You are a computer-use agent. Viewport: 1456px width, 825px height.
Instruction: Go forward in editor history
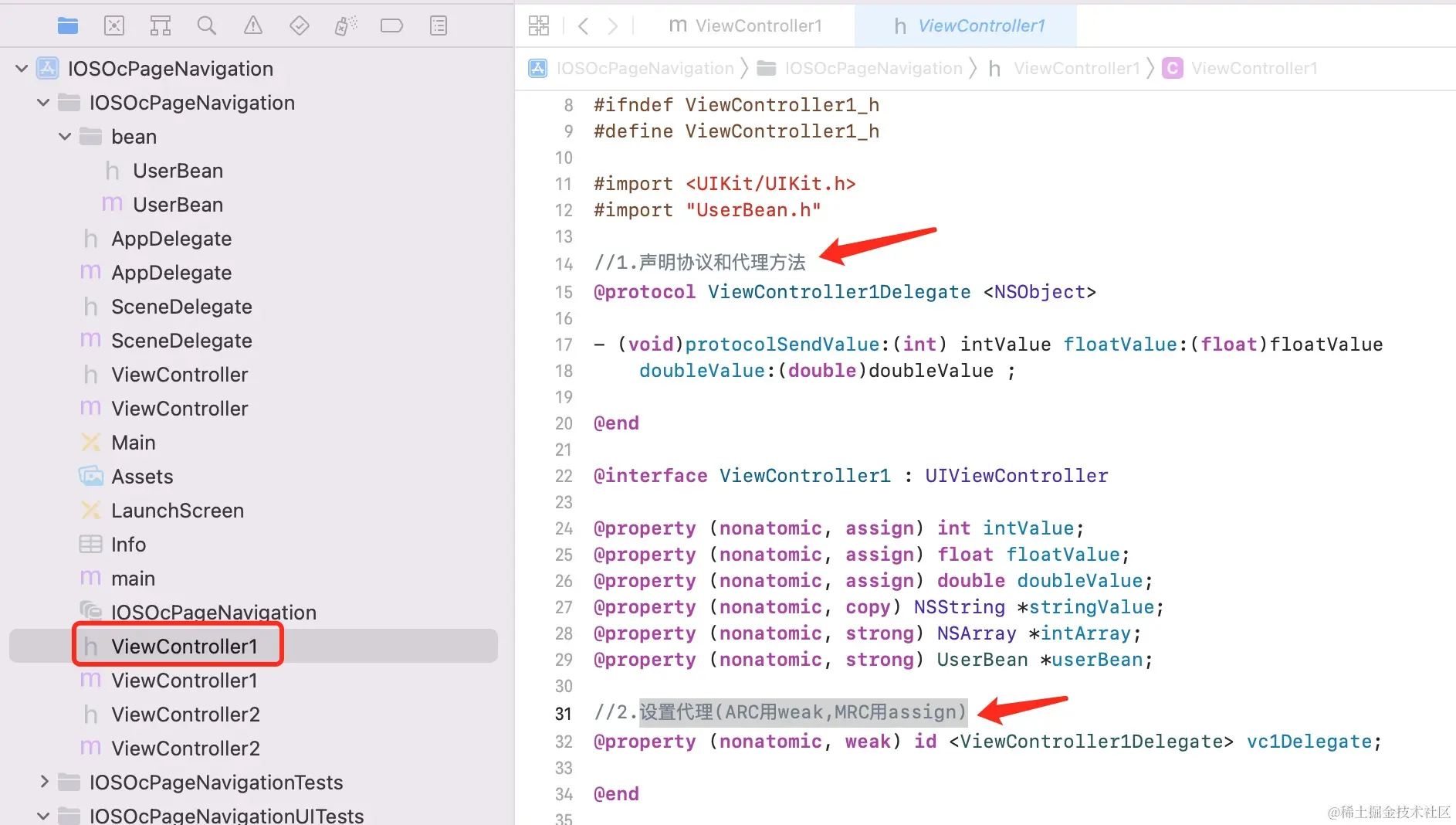pyautogui.click(x=613, y=26)
